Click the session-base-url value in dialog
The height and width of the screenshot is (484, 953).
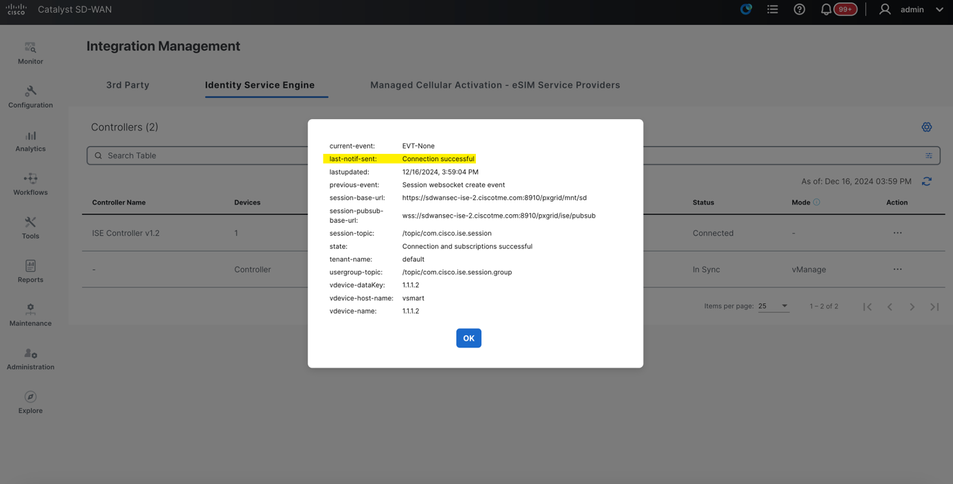click(494, 198)
